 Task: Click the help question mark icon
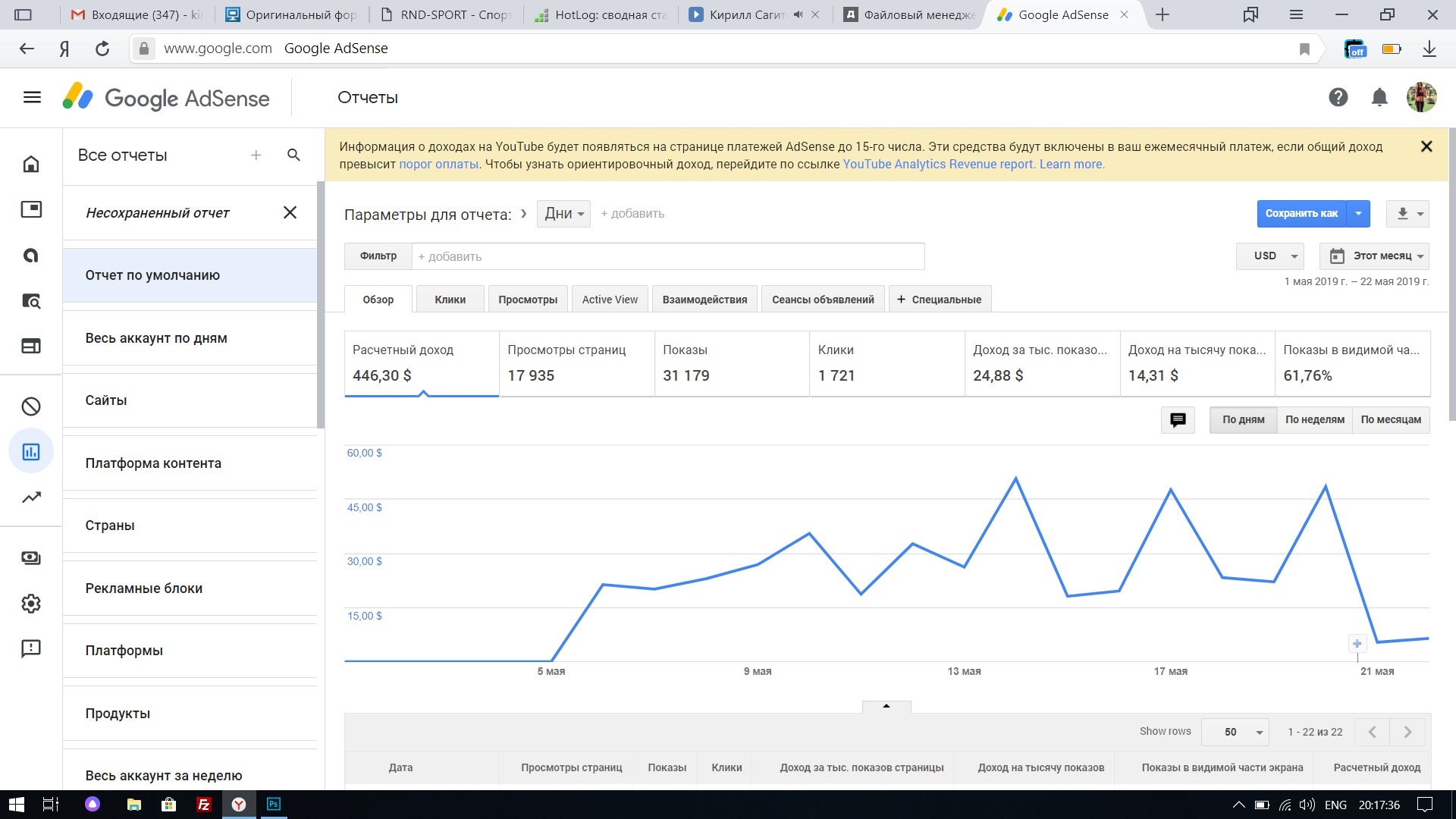tap(1338, 97)
